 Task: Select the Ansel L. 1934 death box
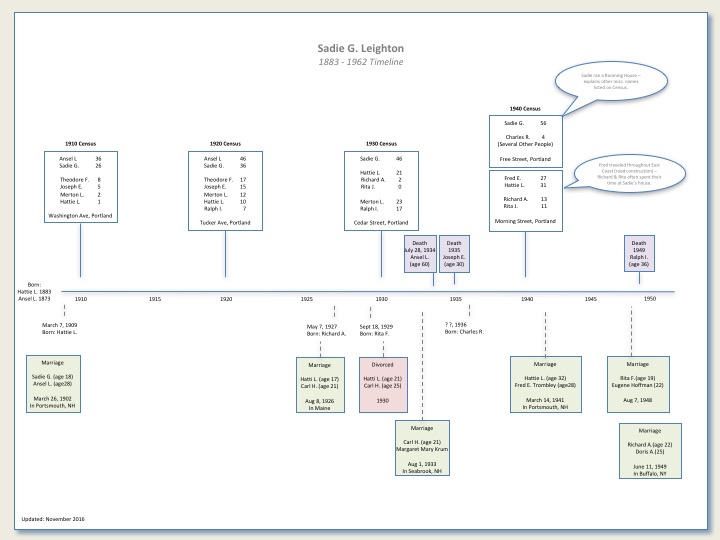419,255
